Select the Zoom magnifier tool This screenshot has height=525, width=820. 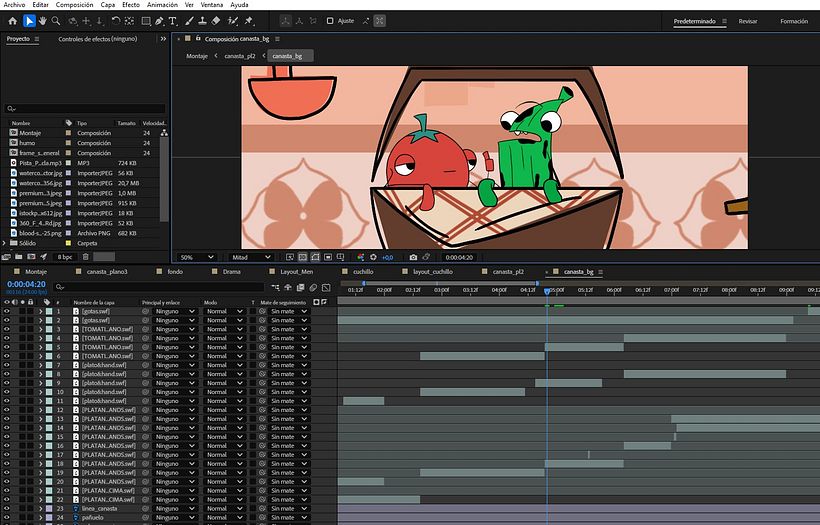click(x=55, y=21)
